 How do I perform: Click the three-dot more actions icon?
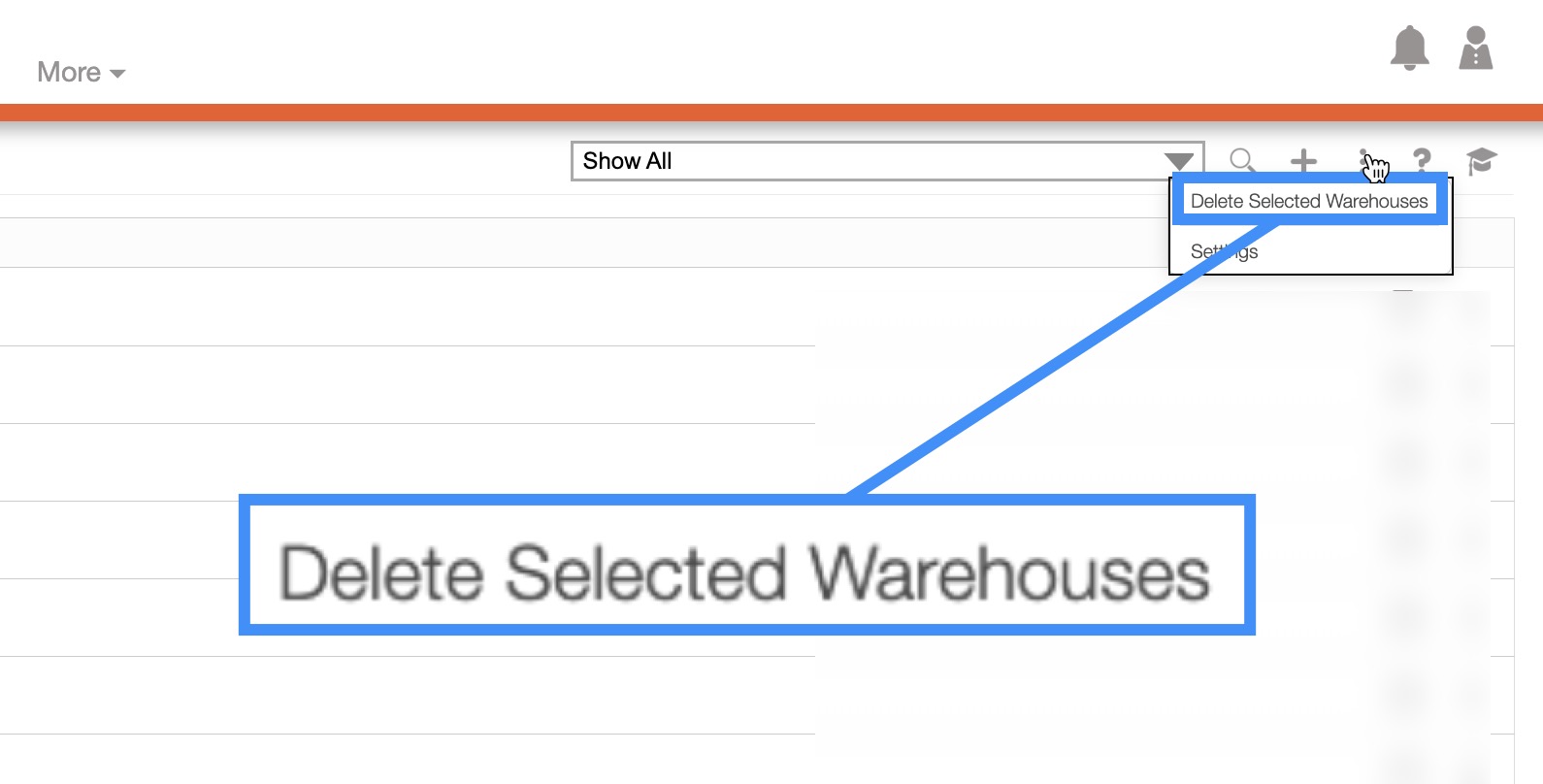pos(1364,161)
